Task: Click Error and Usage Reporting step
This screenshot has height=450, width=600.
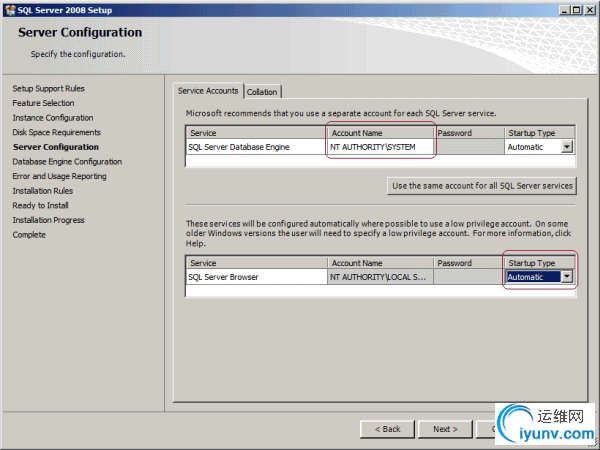Action: (x=59, y=176)
